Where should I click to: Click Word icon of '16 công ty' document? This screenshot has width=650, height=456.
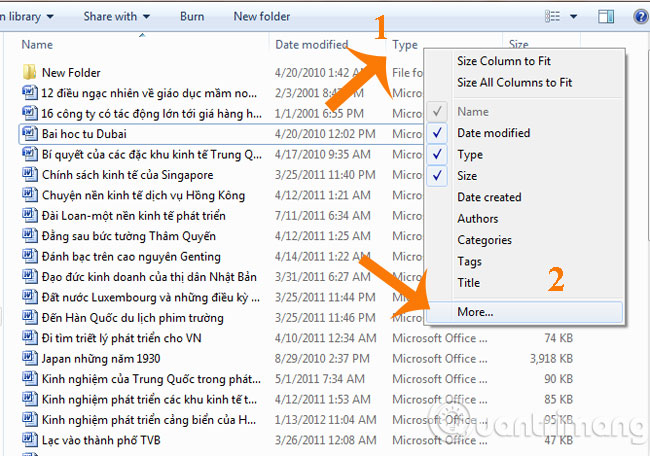29,113
